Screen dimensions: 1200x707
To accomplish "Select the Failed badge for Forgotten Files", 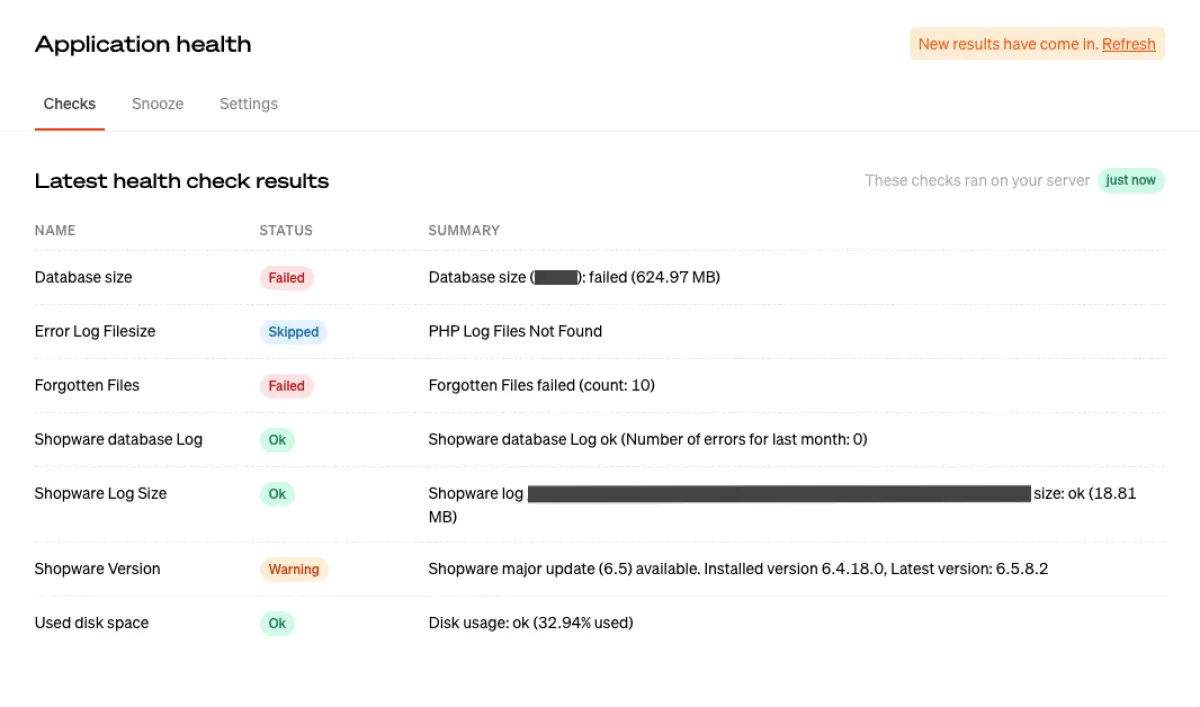I will point(287,386).
